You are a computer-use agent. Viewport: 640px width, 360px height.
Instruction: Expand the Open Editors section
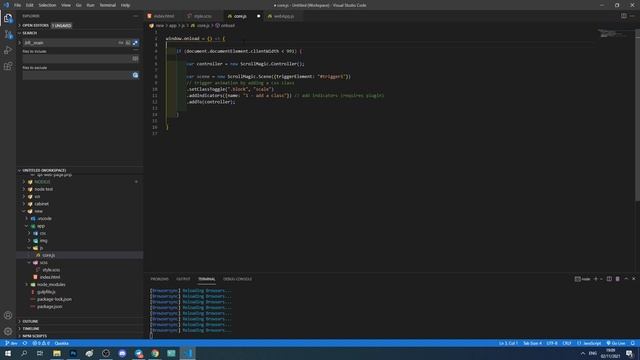coord(35,25)
